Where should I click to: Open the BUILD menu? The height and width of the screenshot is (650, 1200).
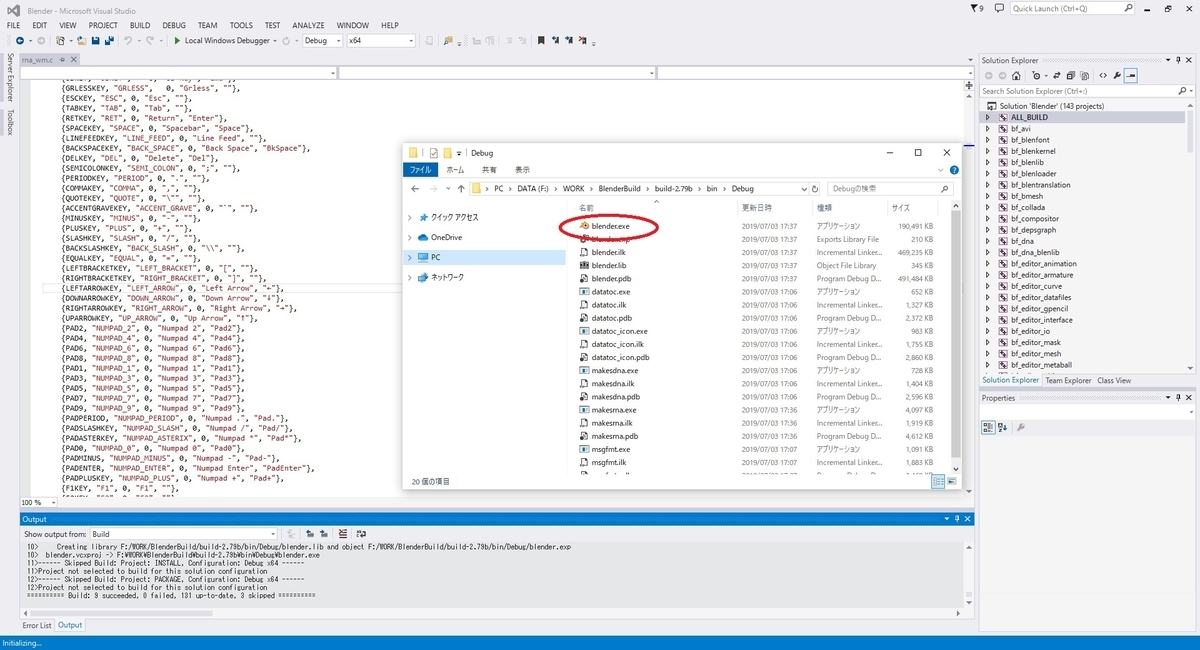tap(140, 25)
